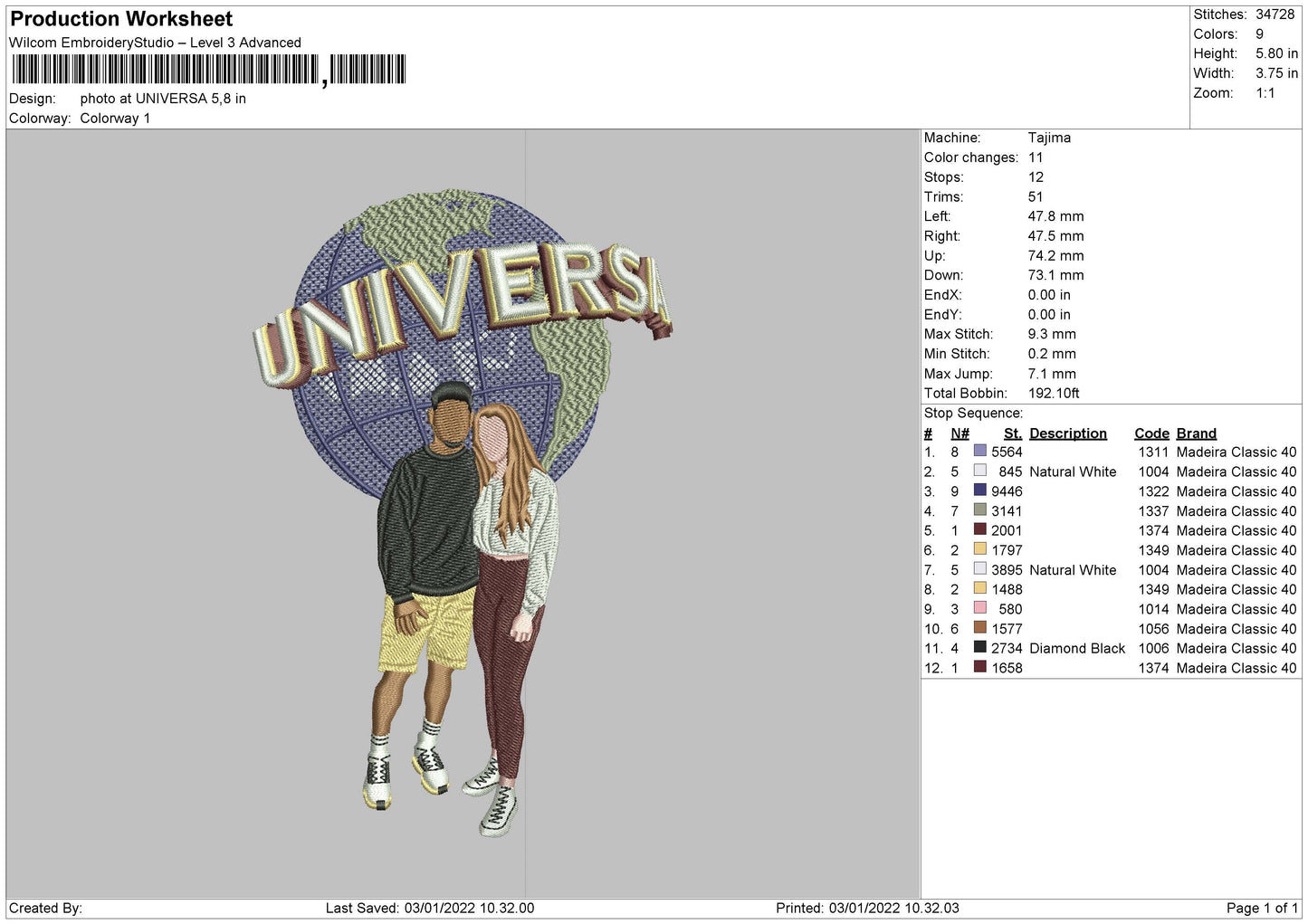
Task: Click the 'Created By:' footer label
Action: (x=45, y=908)
